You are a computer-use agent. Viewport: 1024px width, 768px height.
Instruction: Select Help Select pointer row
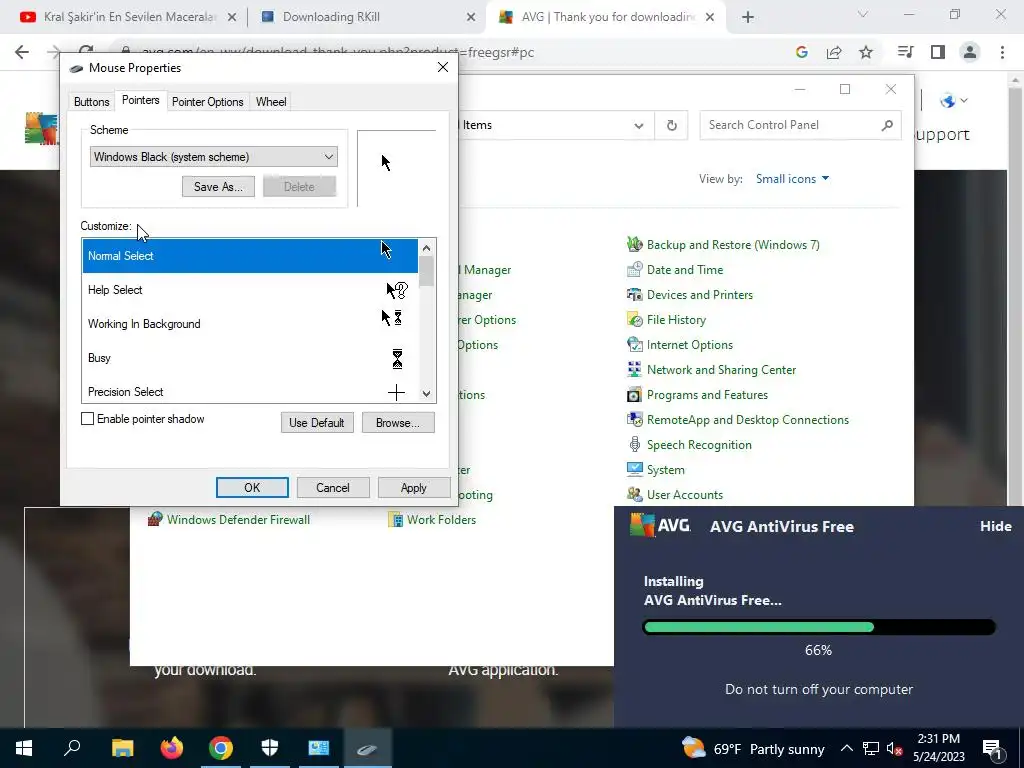[x=250, y=290]
